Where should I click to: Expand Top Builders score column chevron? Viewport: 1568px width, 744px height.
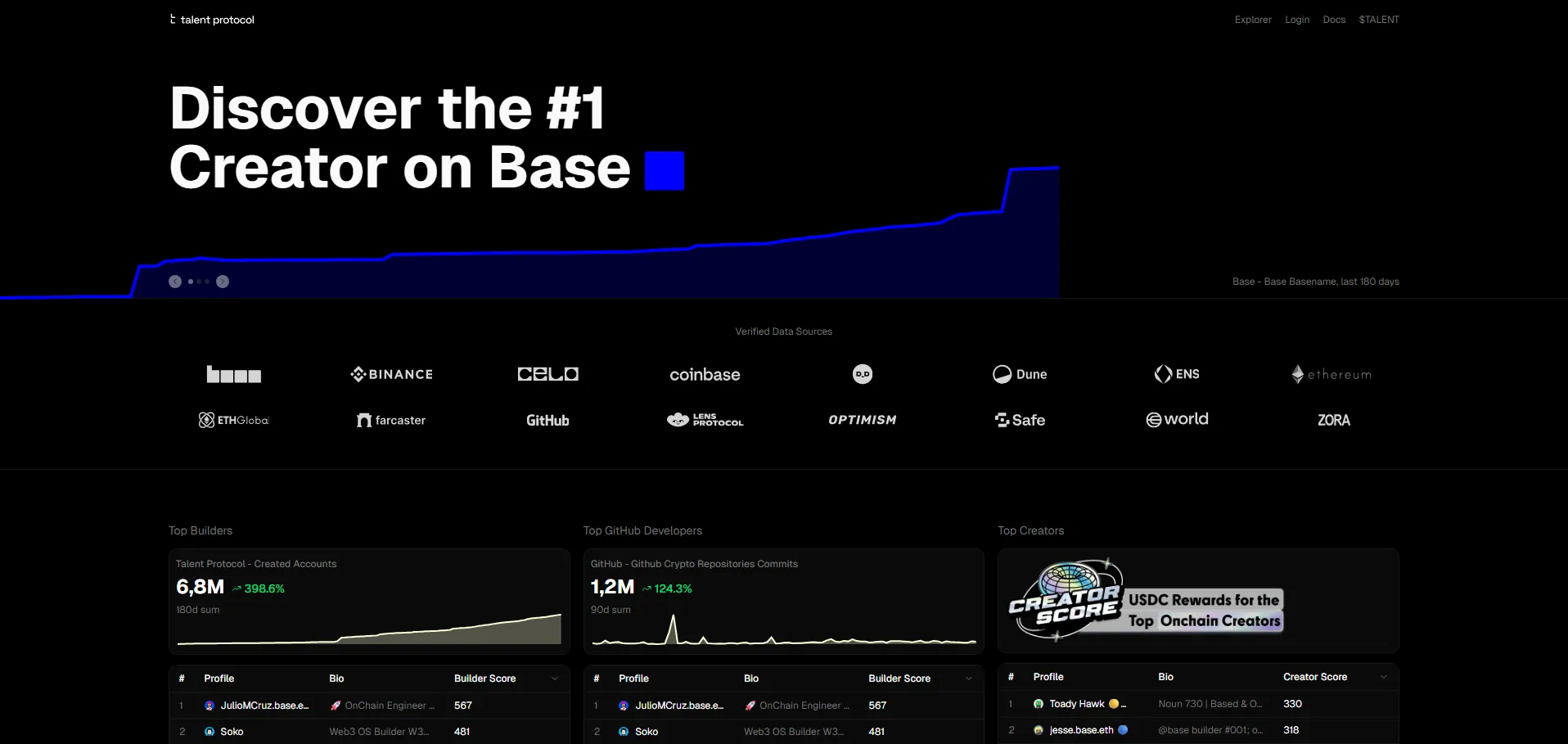click(555, 679)
